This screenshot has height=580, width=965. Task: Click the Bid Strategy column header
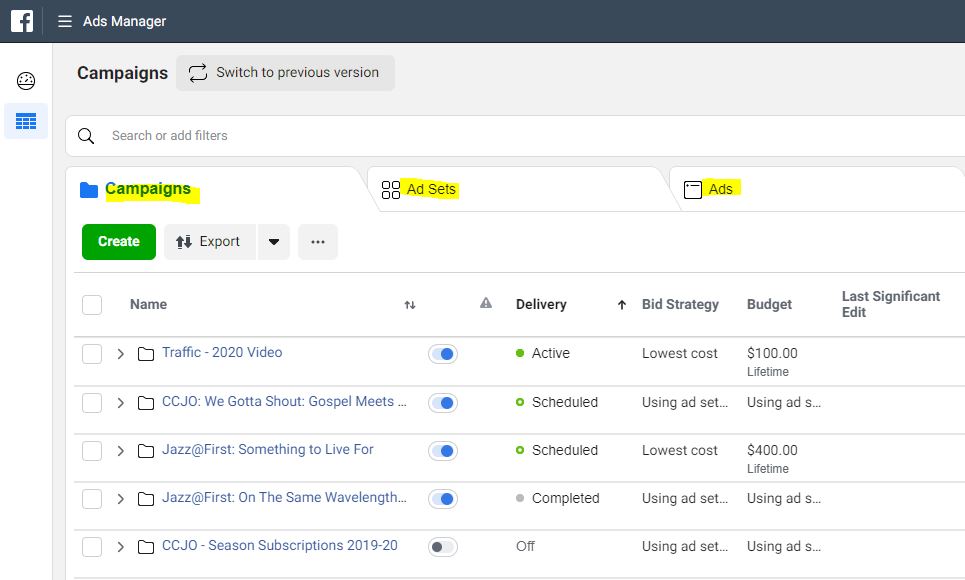coord(680,305)
